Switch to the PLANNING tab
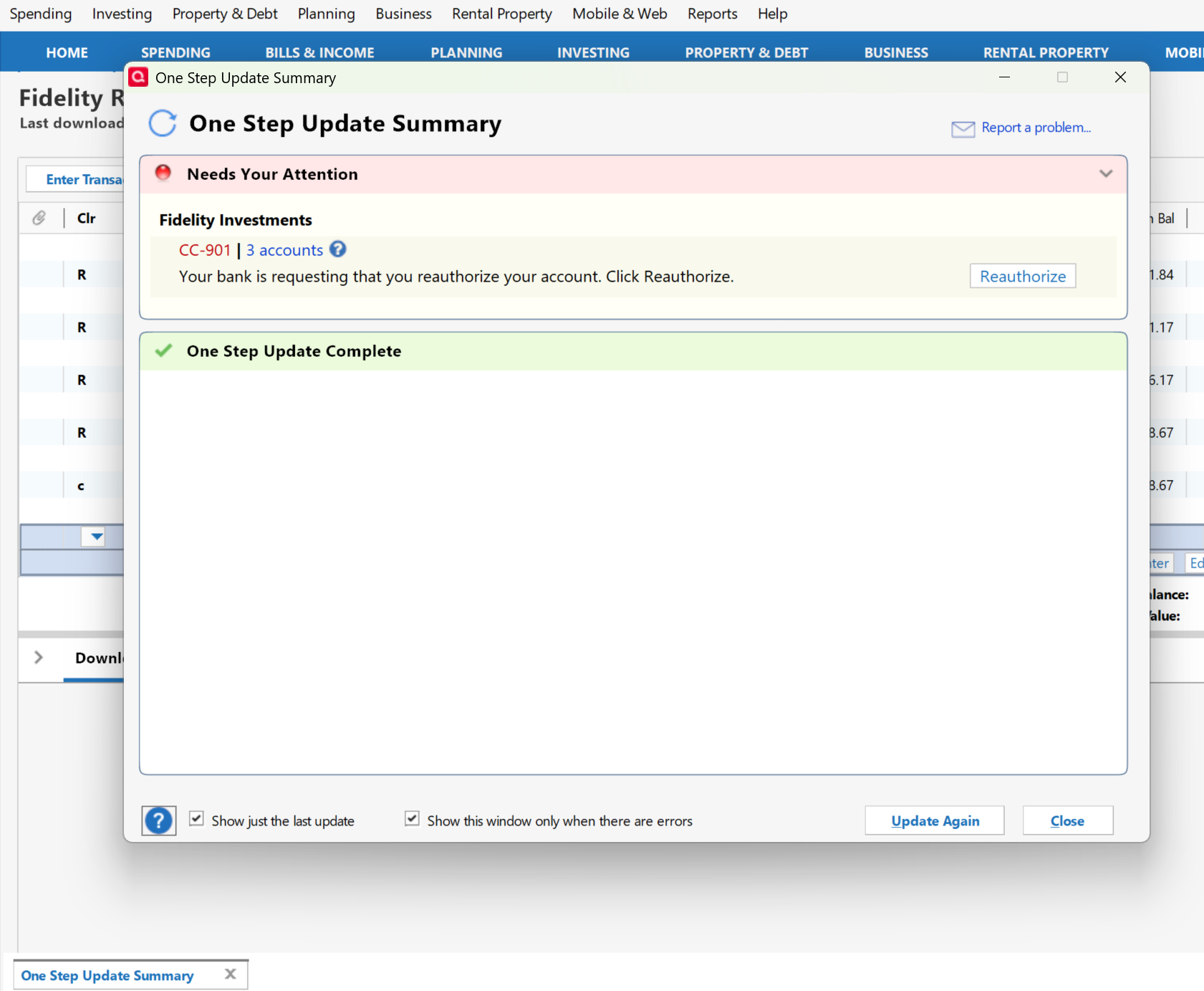Image resolution: width=1204 pixels, height=991 pixels. coord(466,52)
